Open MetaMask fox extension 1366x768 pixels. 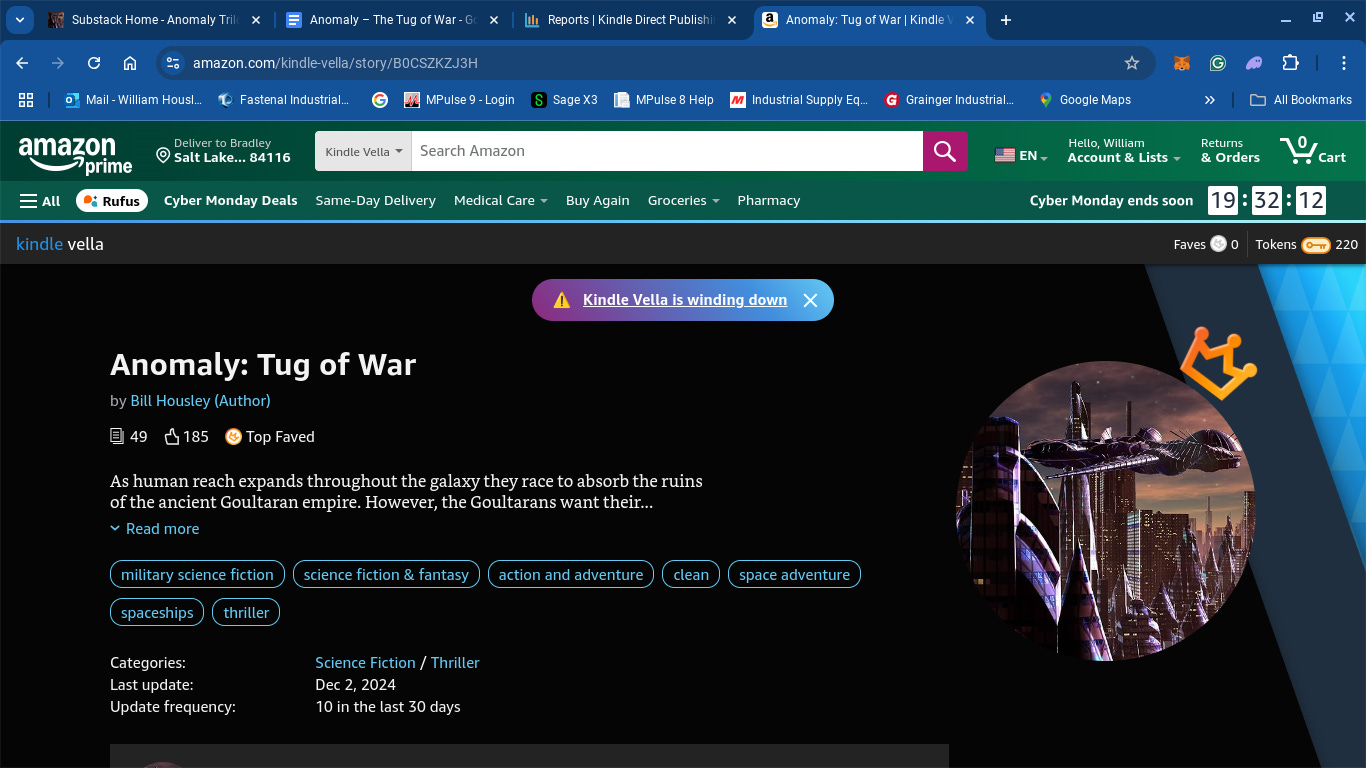1181,63
